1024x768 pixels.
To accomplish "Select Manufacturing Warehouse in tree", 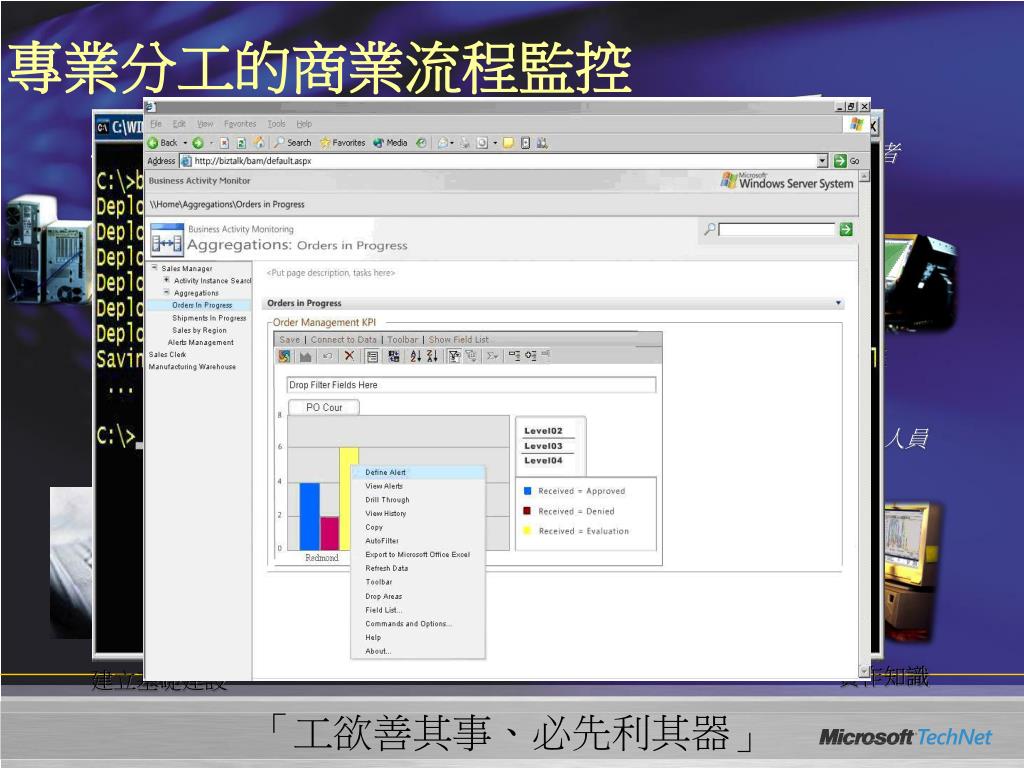I will tap(192, 367).
